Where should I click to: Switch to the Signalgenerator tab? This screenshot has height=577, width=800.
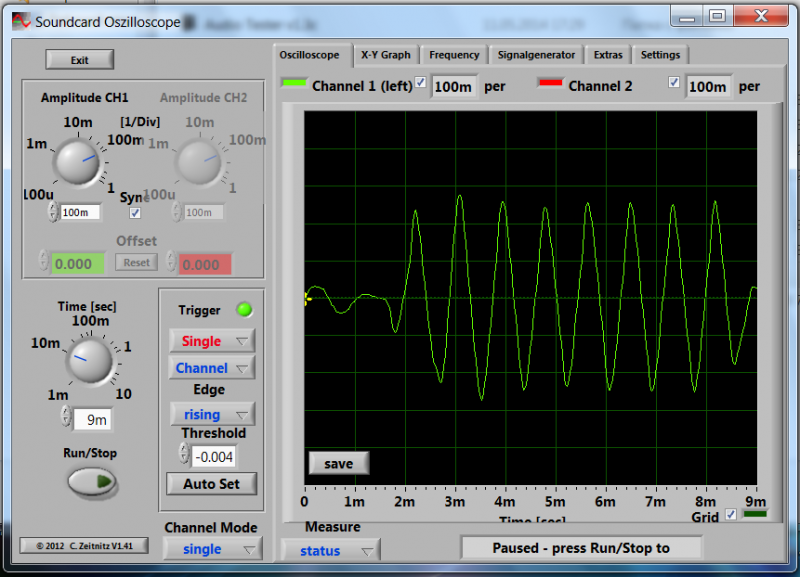536,55
